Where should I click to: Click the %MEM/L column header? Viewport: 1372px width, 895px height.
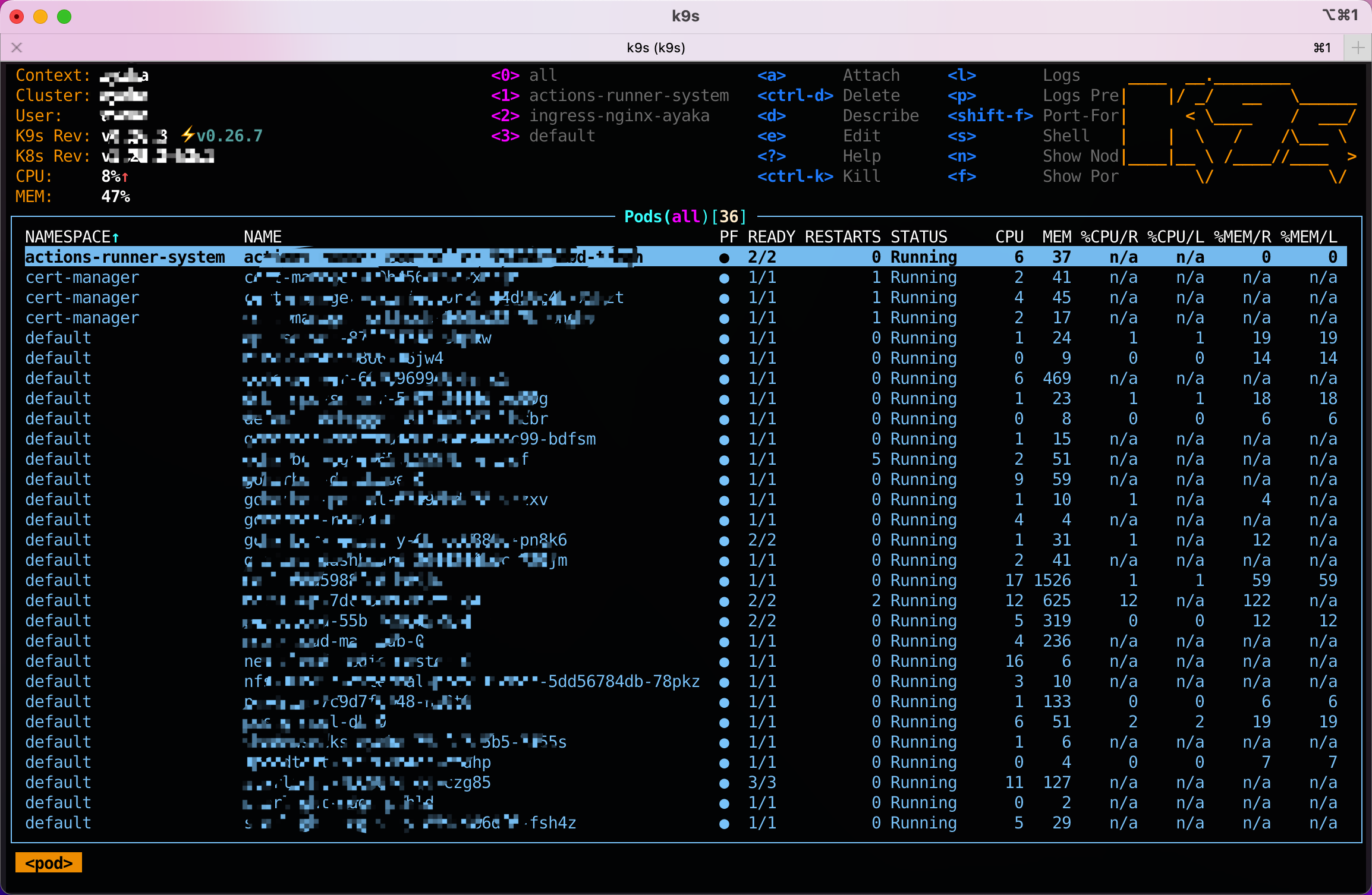point(1309,237)
